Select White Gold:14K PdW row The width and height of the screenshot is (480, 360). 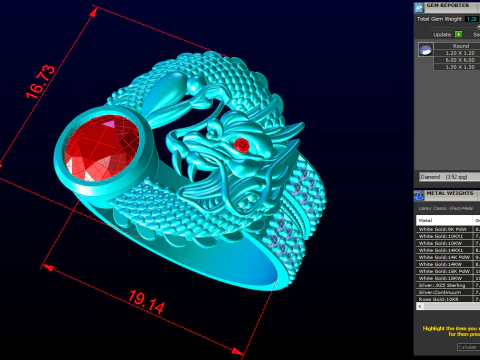(448, 257)
